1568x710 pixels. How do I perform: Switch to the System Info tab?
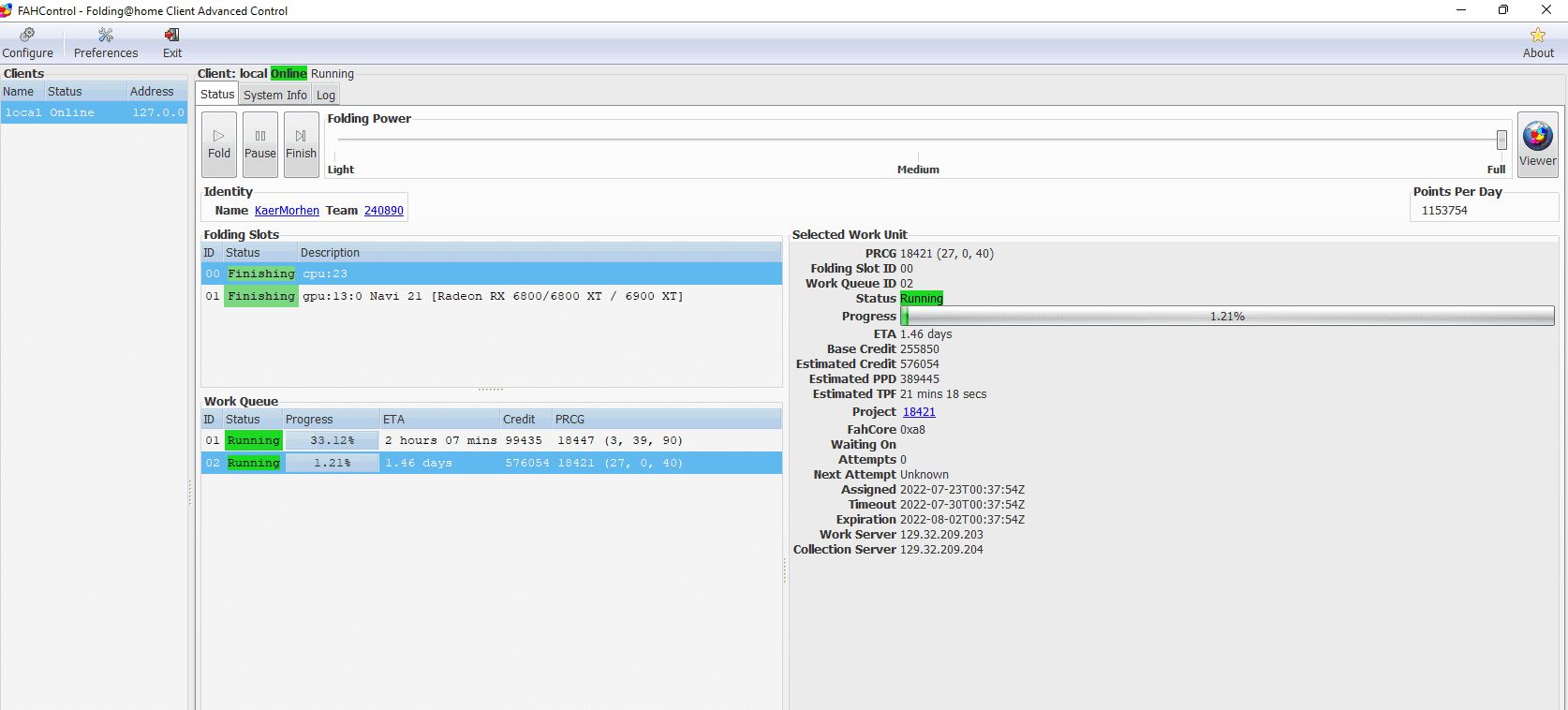coord(274,95)
